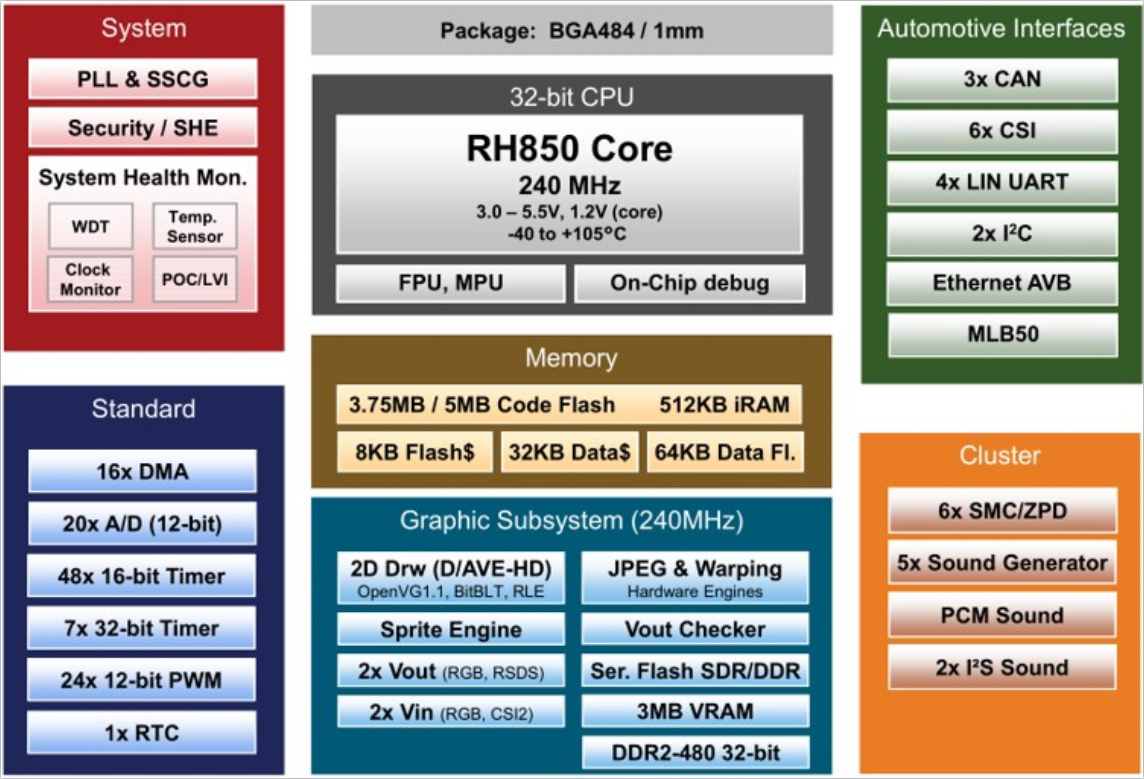Click the 3MB VRAM block
This screenshot has width=1144, height=779.
click(693, 712)
